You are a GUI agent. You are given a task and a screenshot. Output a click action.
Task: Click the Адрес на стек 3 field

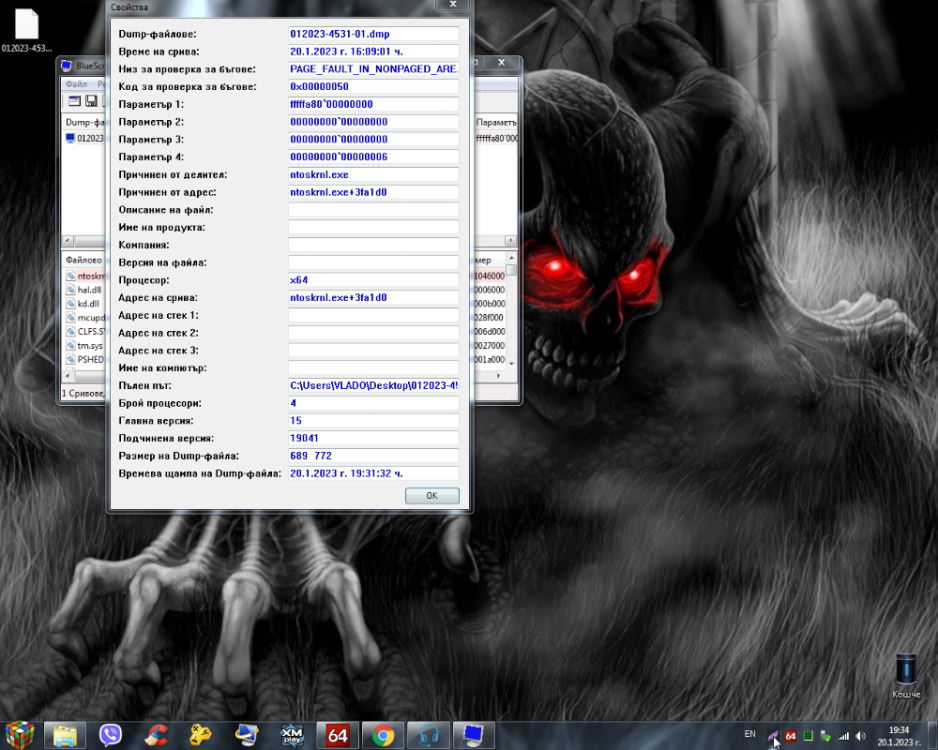[373, 350]
